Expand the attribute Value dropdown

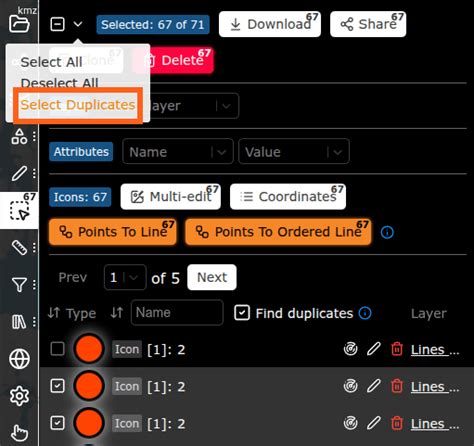pyautogui.click(x=294, y=152)
